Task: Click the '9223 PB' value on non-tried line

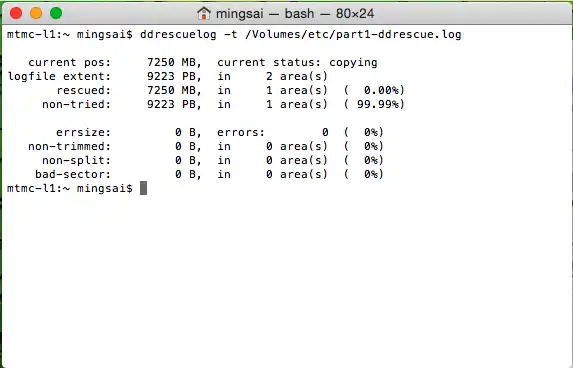Action: (x=171, y=105)
